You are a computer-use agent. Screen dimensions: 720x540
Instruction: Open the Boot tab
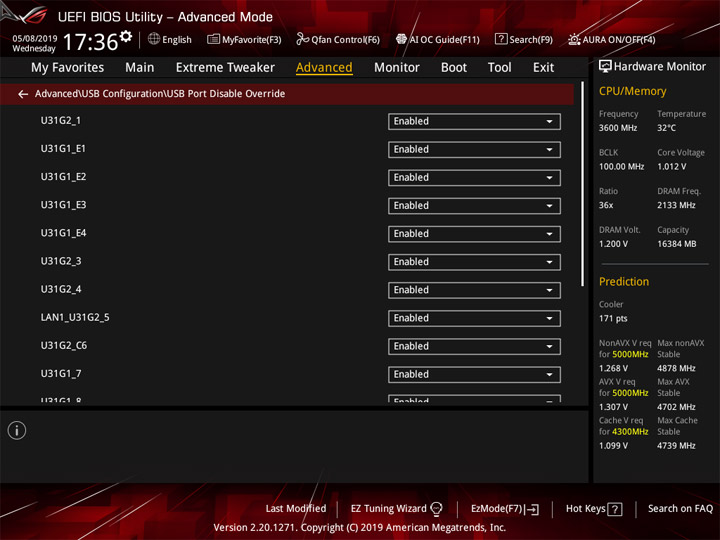pos(454,68)
